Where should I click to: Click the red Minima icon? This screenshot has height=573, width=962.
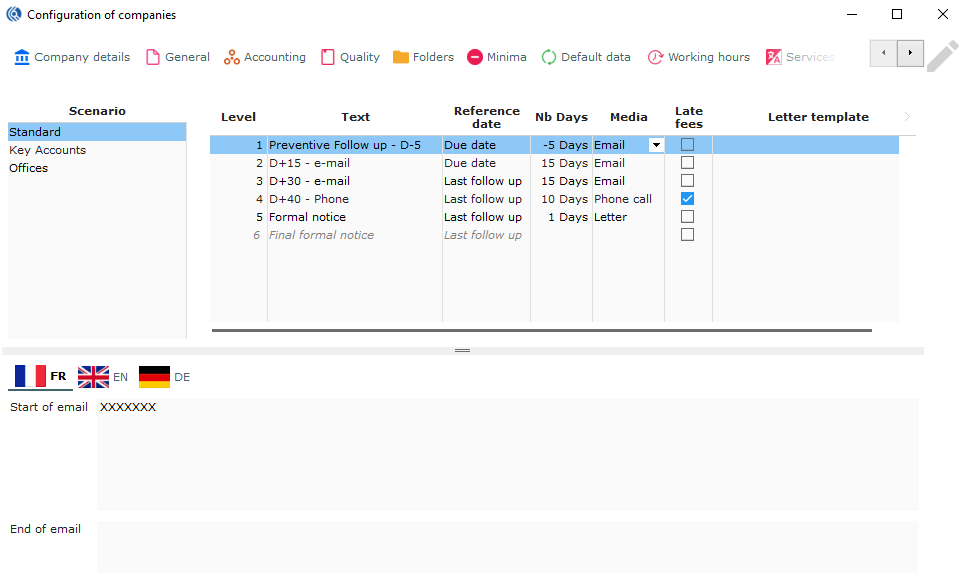coord(475,57)
